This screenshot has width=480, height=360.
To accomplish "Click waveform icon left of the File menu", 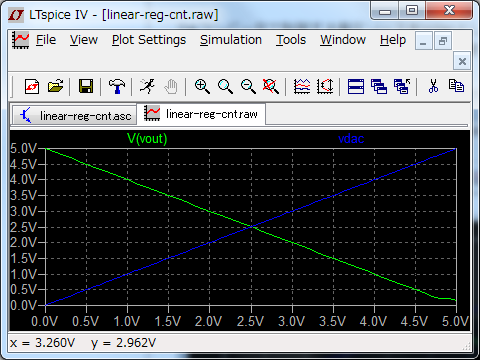I will pos(21,40).
